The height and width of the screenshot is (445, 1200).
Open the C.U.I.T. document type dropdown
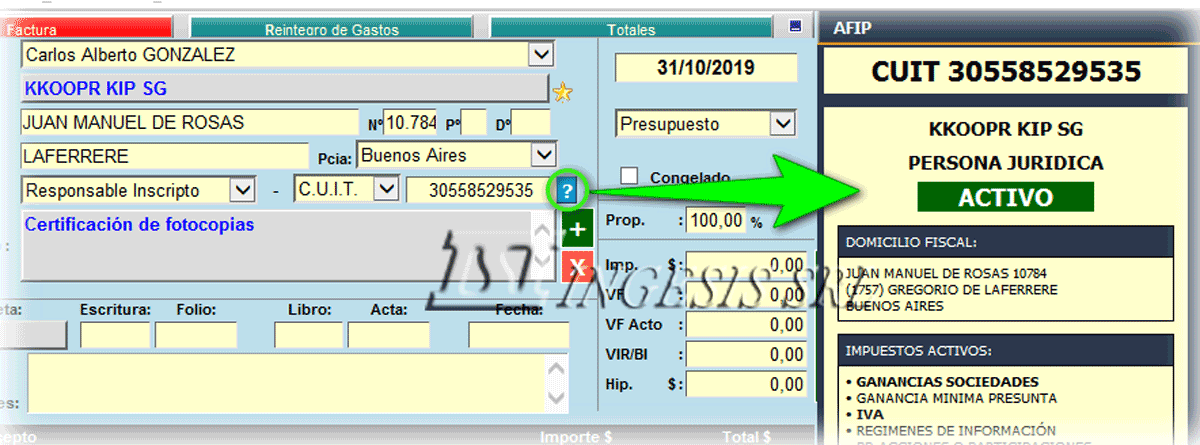click(384, 189)
